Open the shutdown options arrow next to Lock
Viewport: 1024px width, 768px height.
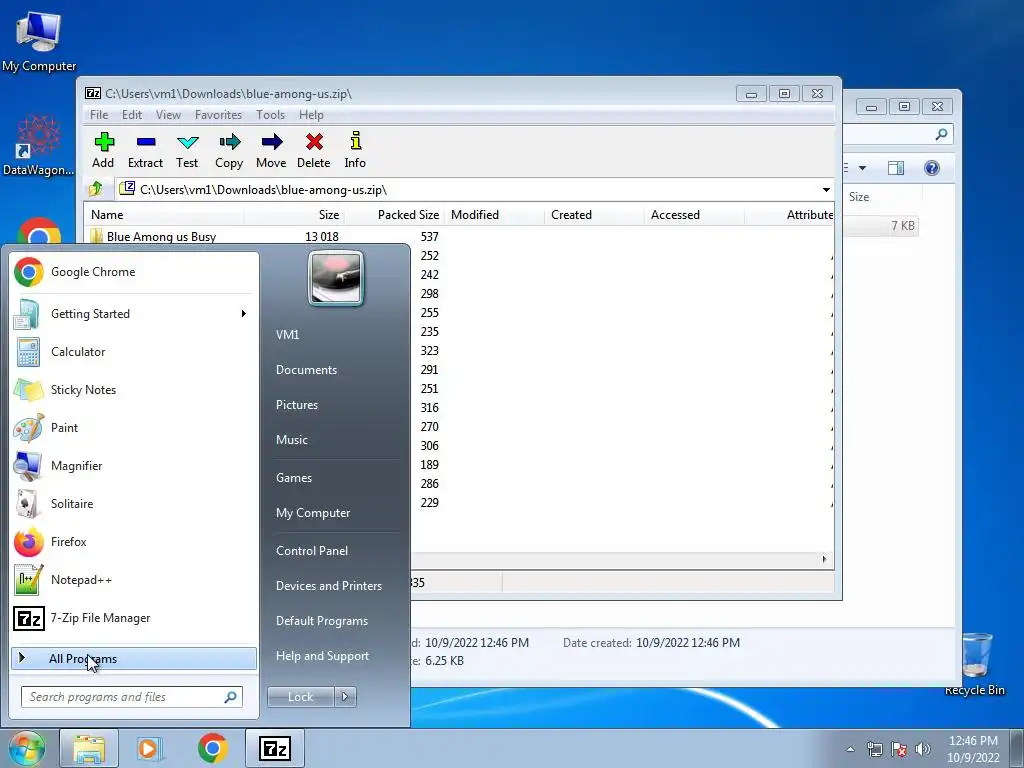(x=345, y=697)
